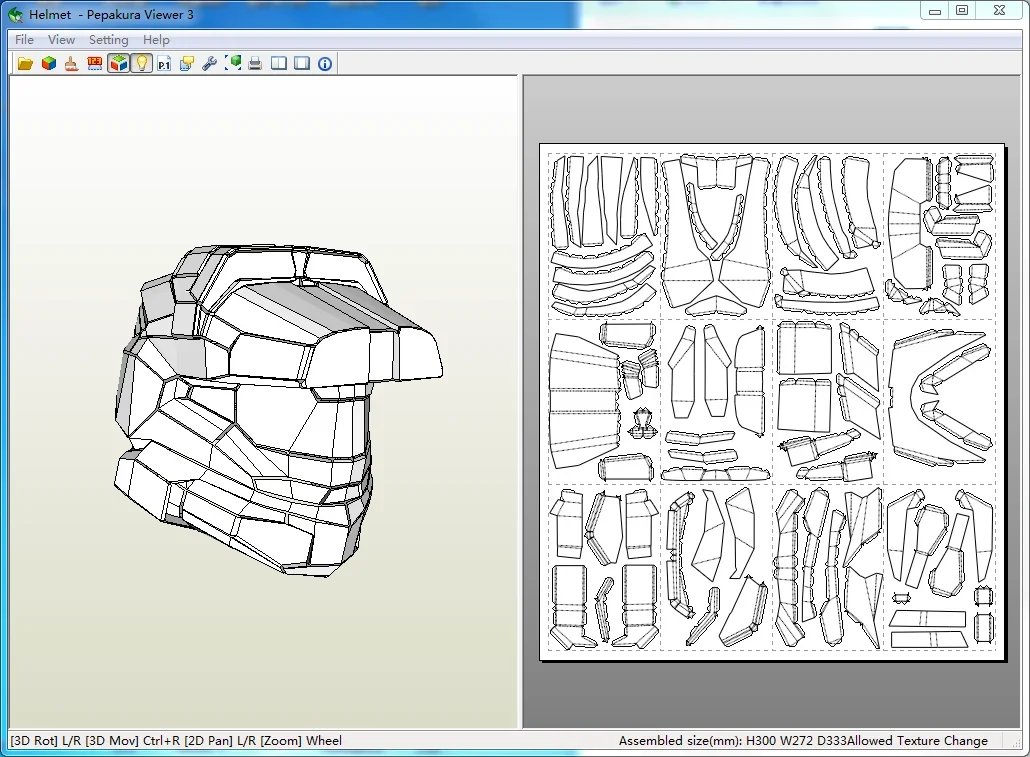The image size is (1030, 757).
Task: Toggle the exploded colored-faces cube button
Action: pos(118,64)
